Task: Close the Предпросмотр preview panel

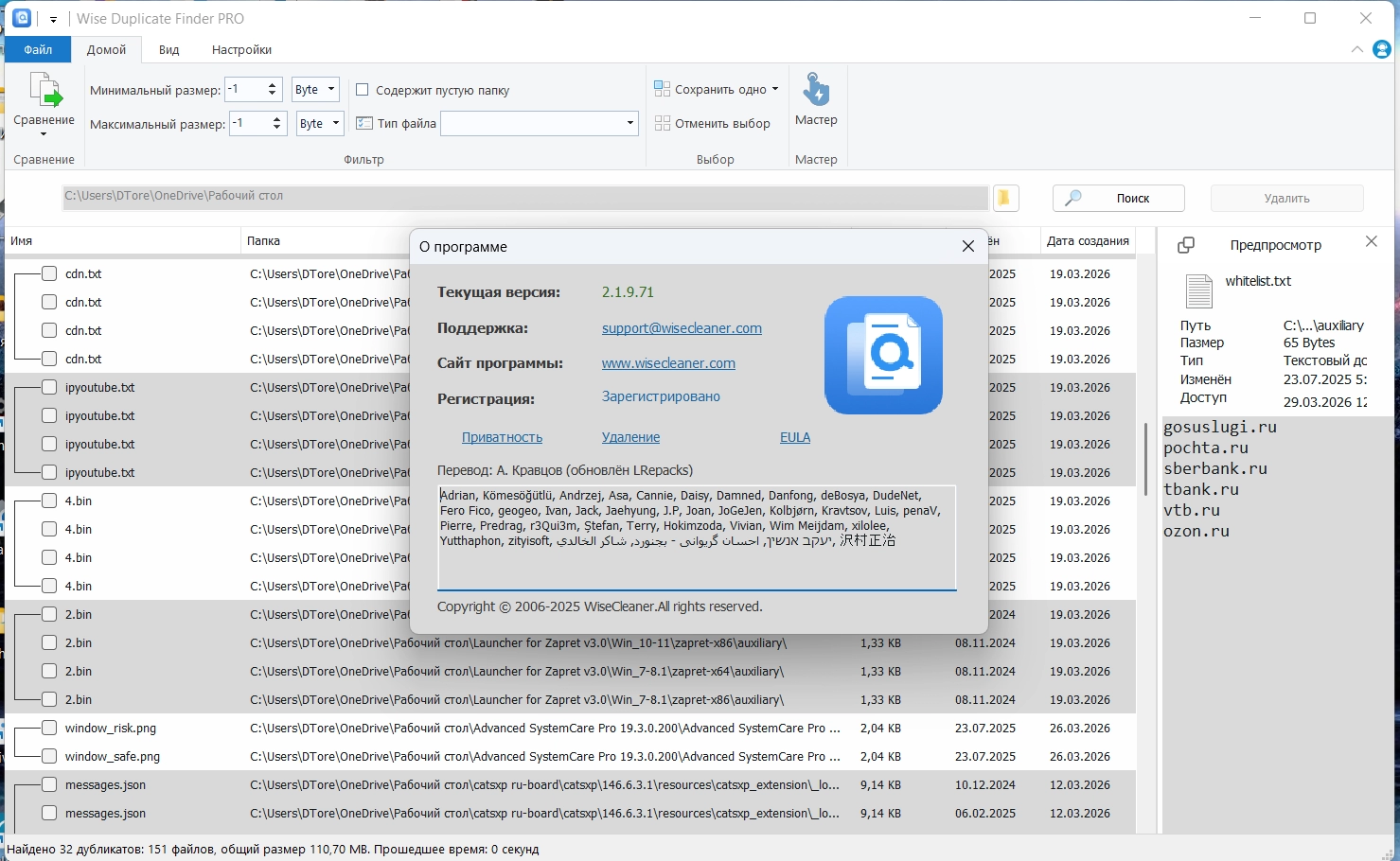Action: click(1372, 242)
